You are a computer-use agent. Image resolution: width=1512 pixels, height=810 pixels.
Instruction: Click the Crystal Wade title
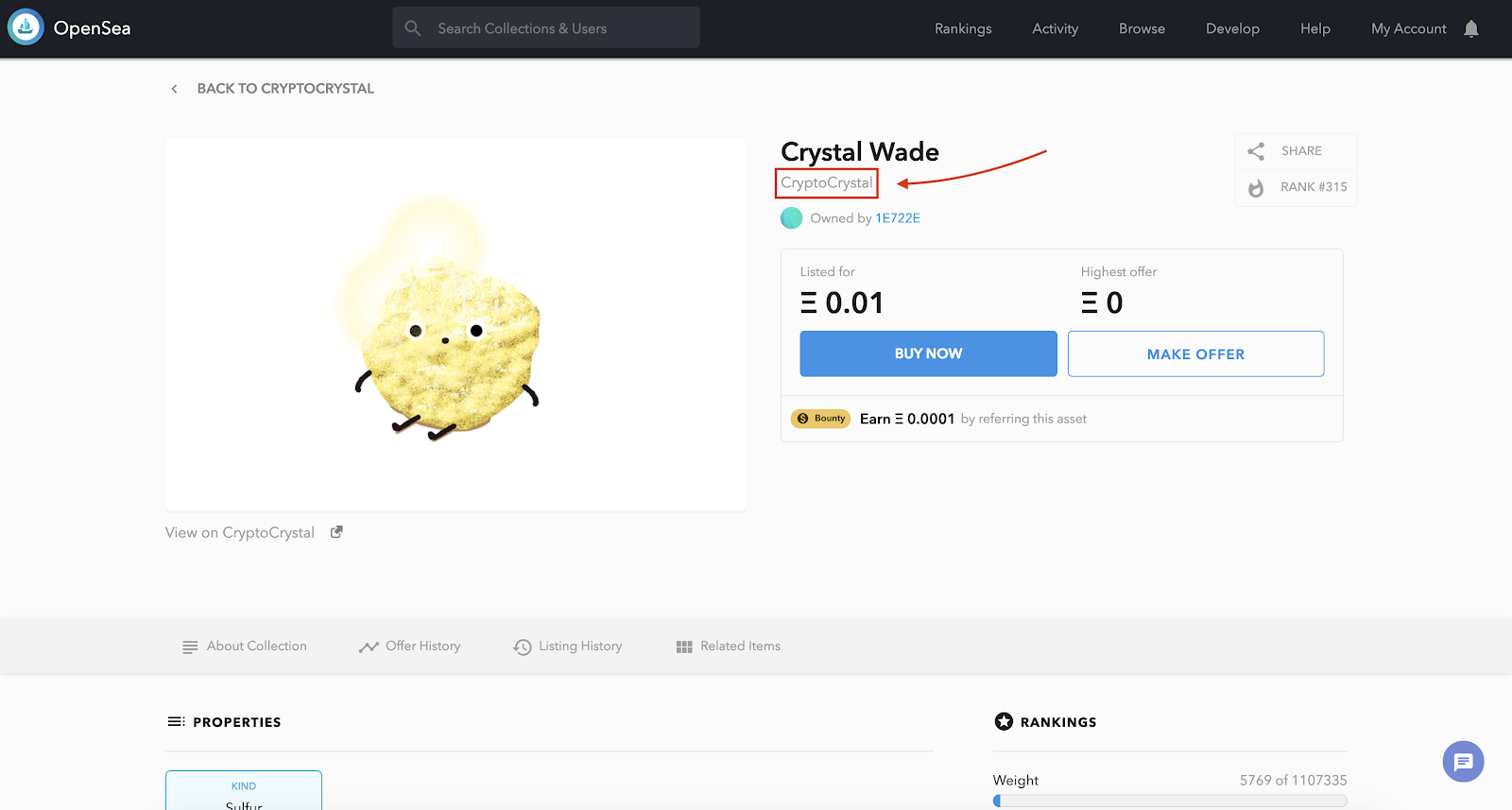(x=860, y=152)
